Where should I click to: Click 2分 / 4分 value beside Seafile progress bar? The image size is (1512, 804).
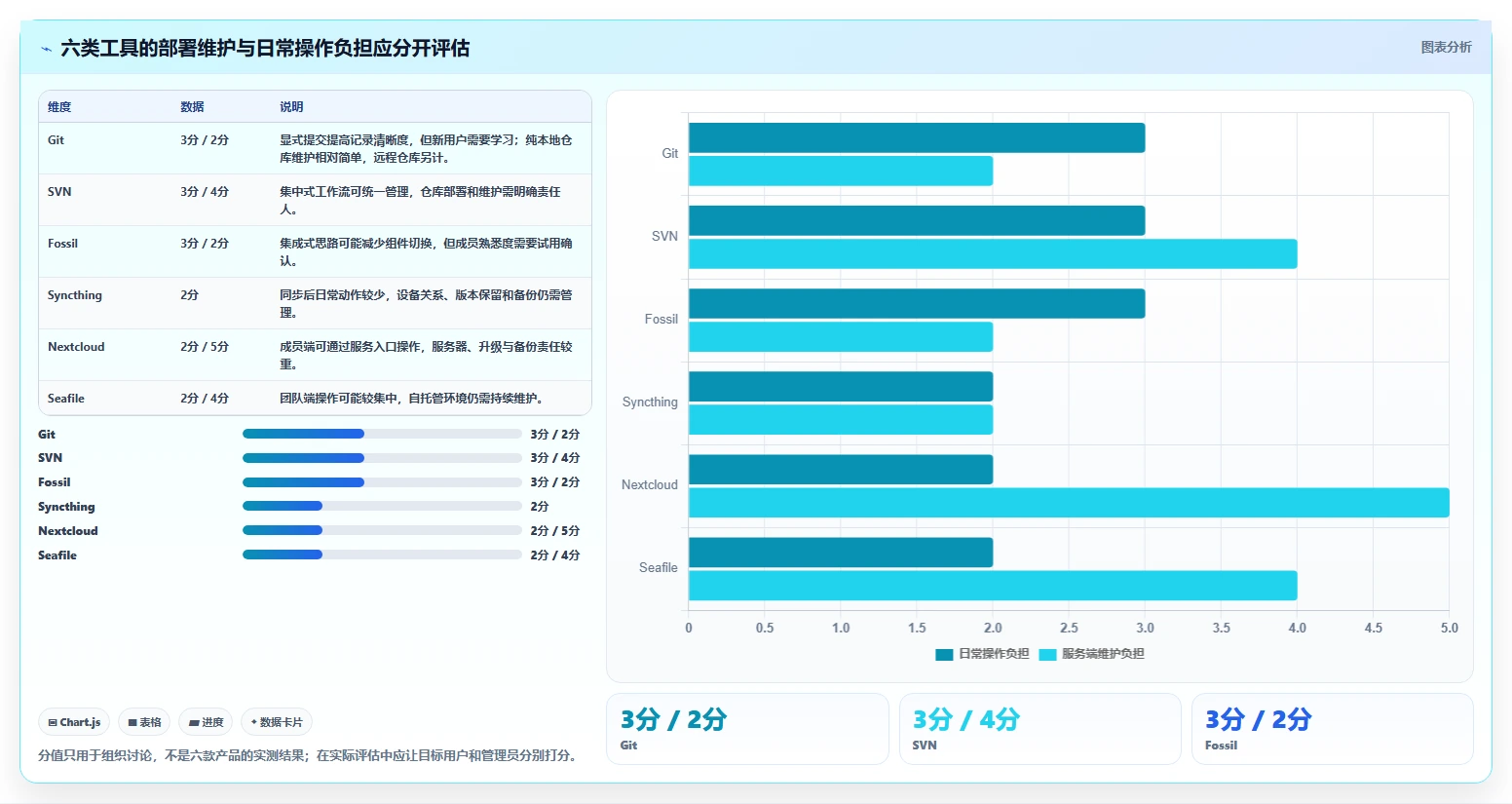point(555,555)
